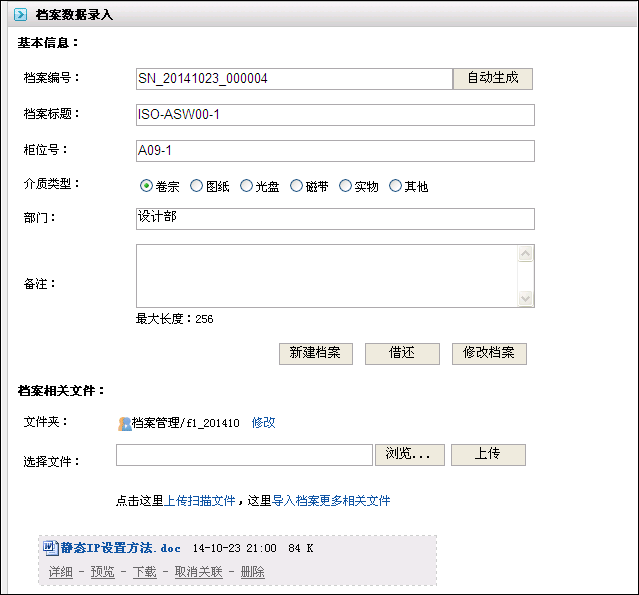This screenshot has height=595, width=639.
Task: Click the 备注 scrollbar down arrow
Action: (526, 298)
